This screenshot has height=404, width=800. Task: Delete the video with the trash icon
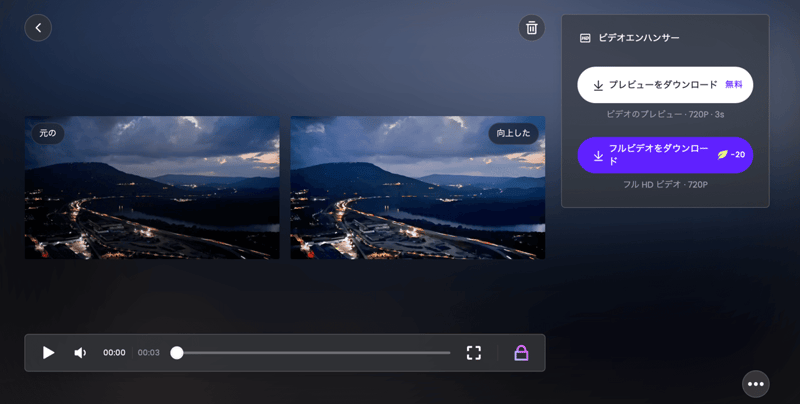pyautogui.click(x=531, y=28)
